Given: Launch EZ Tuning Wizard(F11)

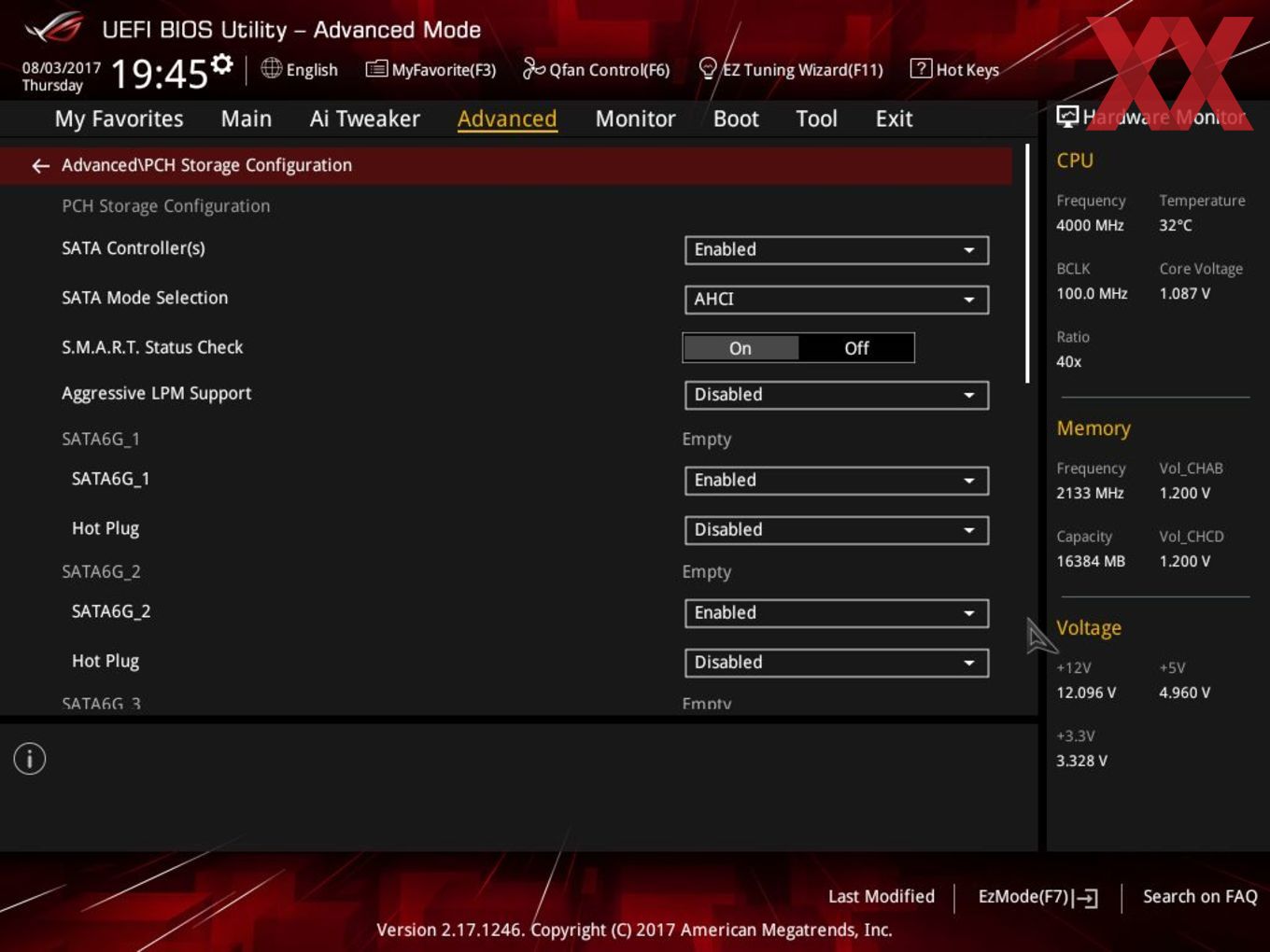Looking at the screenshot, I should [x=791, y=69].
